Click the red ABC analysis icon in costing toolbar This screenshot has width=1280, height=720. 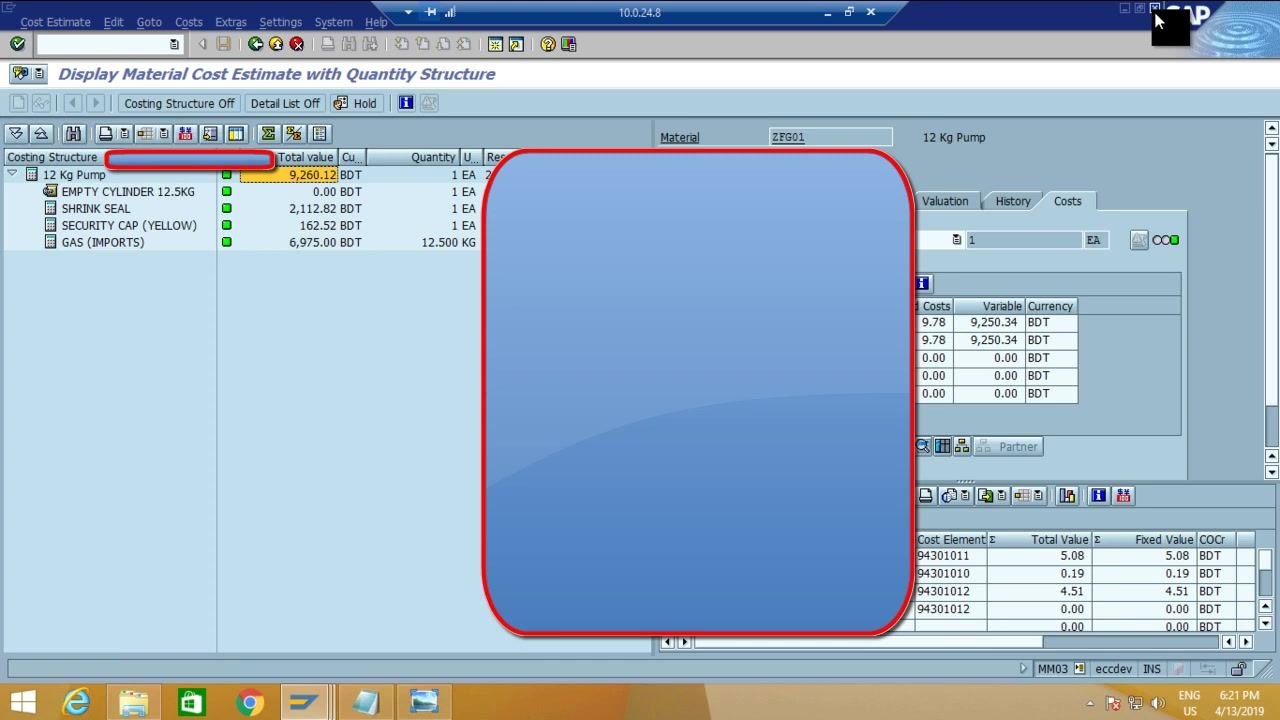tap(185, 134)
